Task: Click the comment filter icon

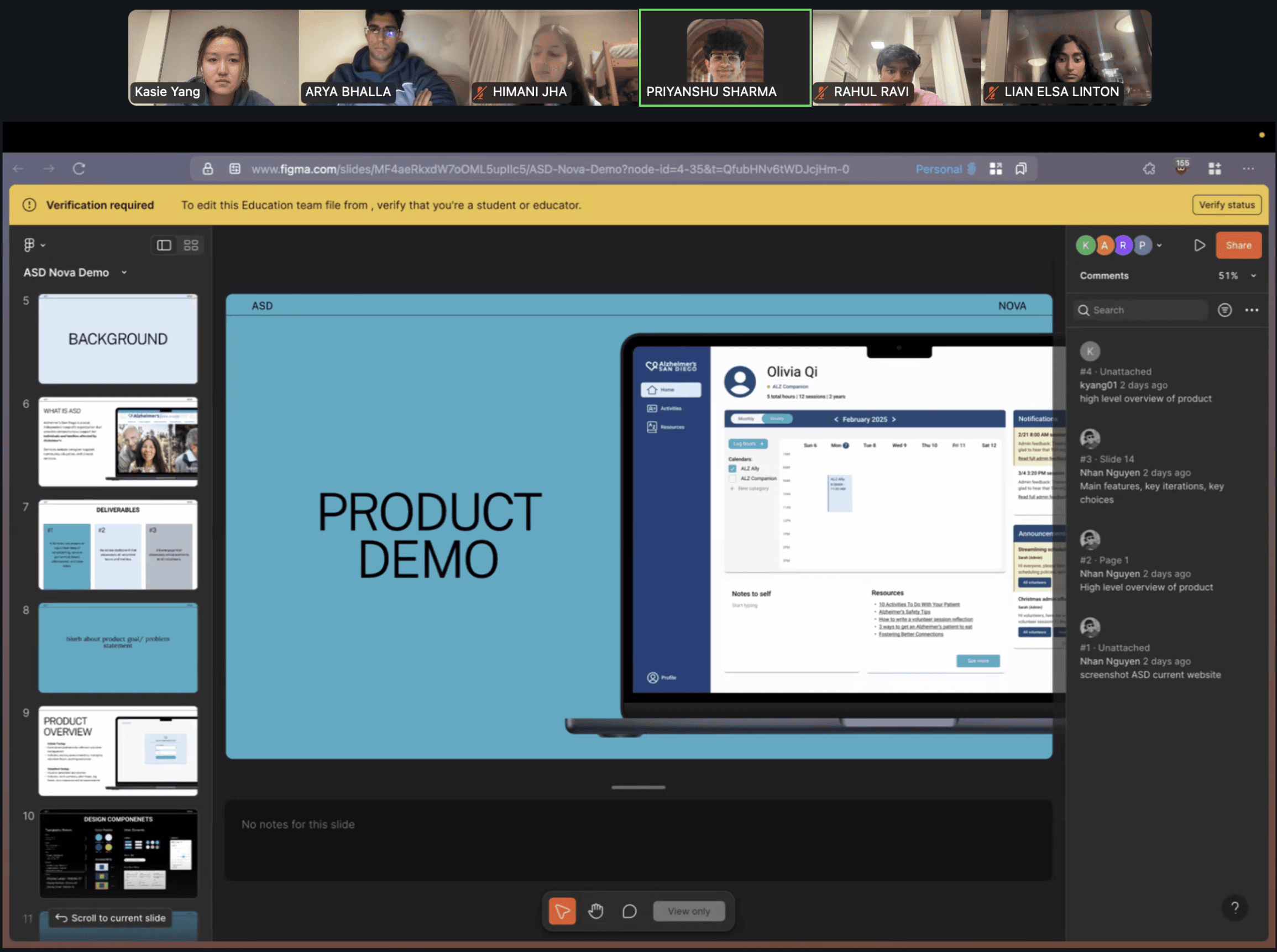Action: [1224, 310]
